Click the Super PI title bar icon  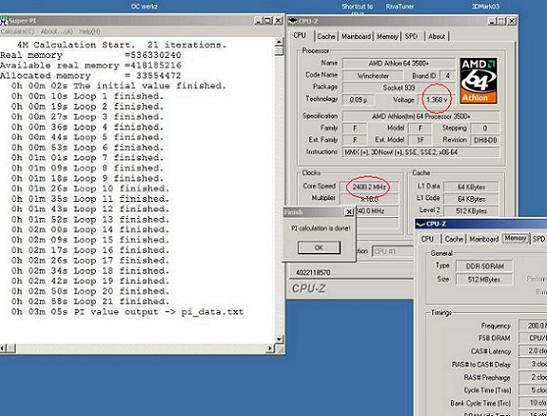[x=3, y=21]
